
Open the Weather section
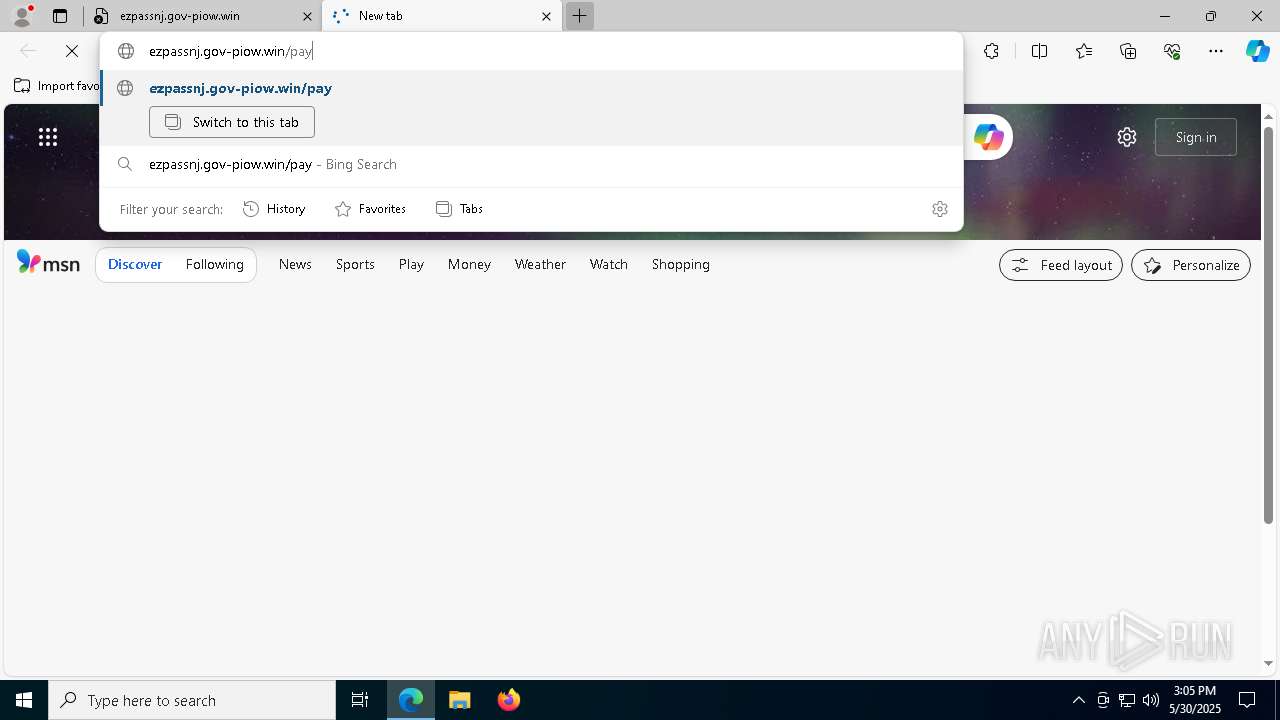tap(540, 264)
